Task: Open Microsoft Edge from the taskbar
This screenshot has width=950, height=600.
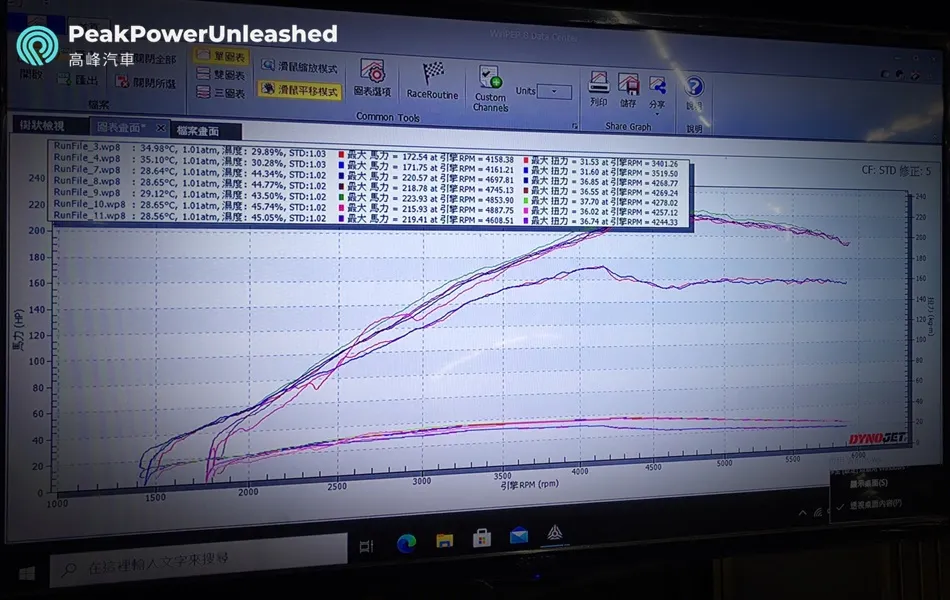Action: (407, 542)
